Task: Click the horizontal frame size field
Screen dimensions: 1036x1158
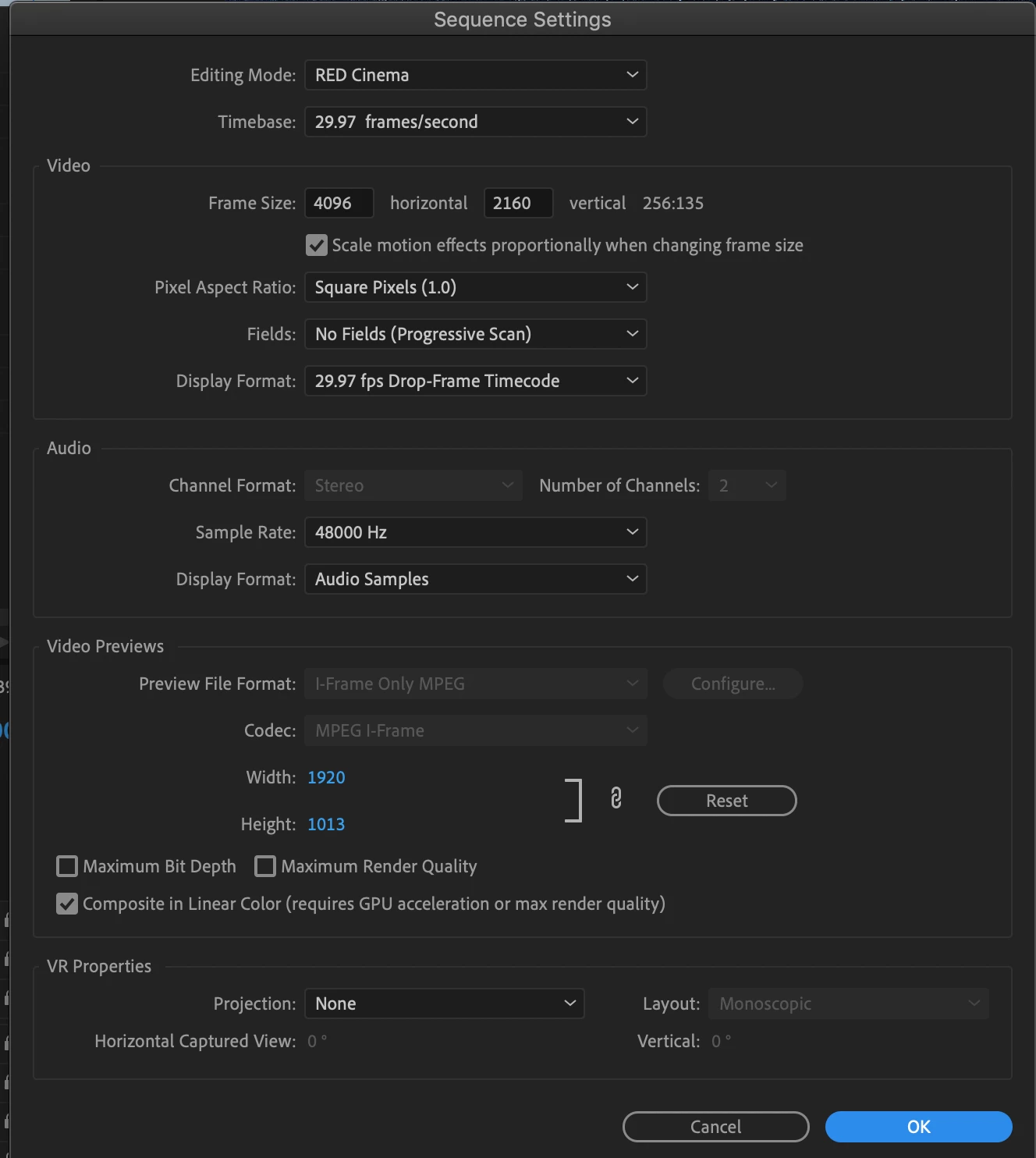Action: (339, 203)
